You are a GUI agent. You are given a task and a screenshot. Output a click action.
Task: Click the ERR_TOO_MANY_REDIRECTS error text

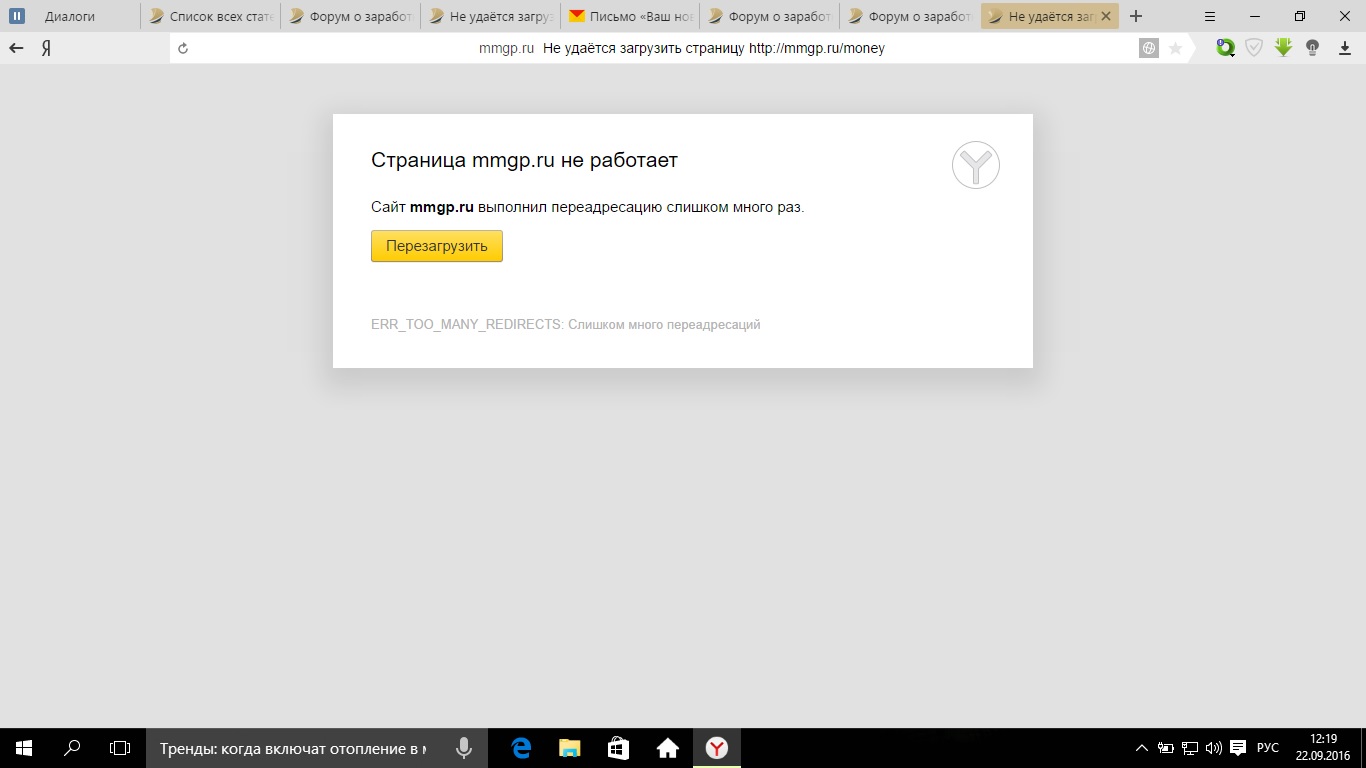pos(566,325)
